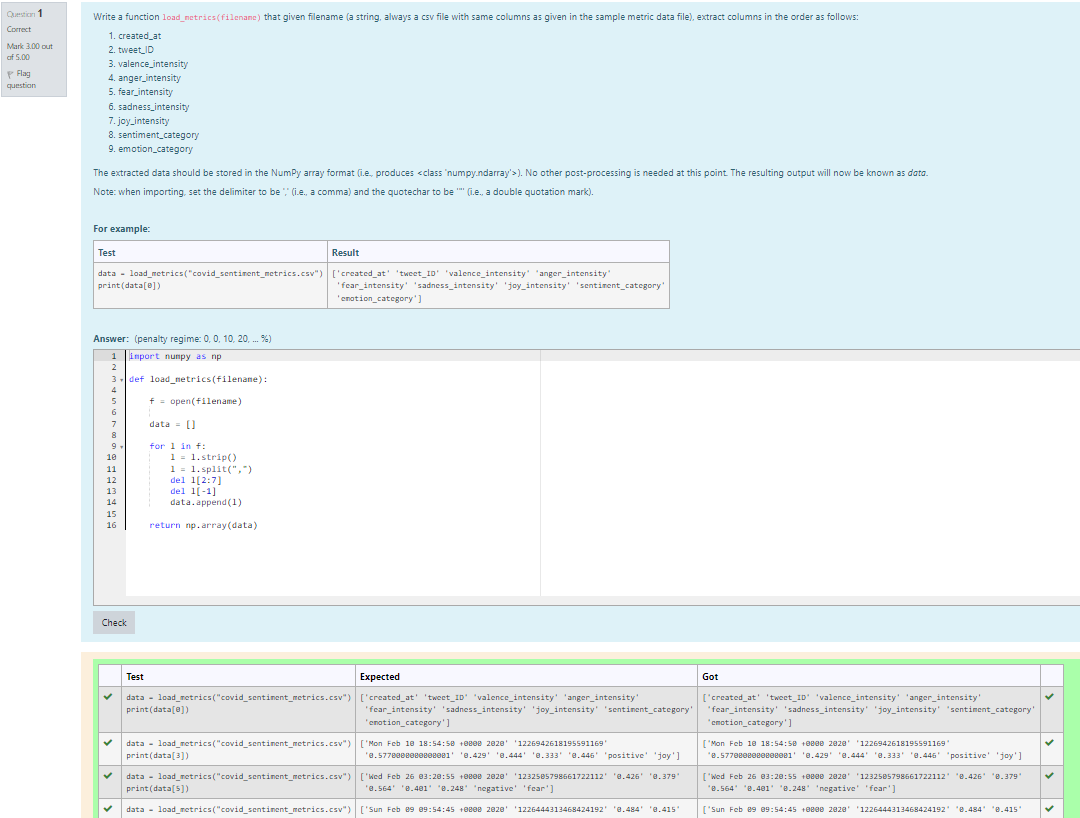Image resolution: width=1080 pixels, height=818 pixels.
Task: Click list item '9. emotion_category'
Action: [151, 149]
